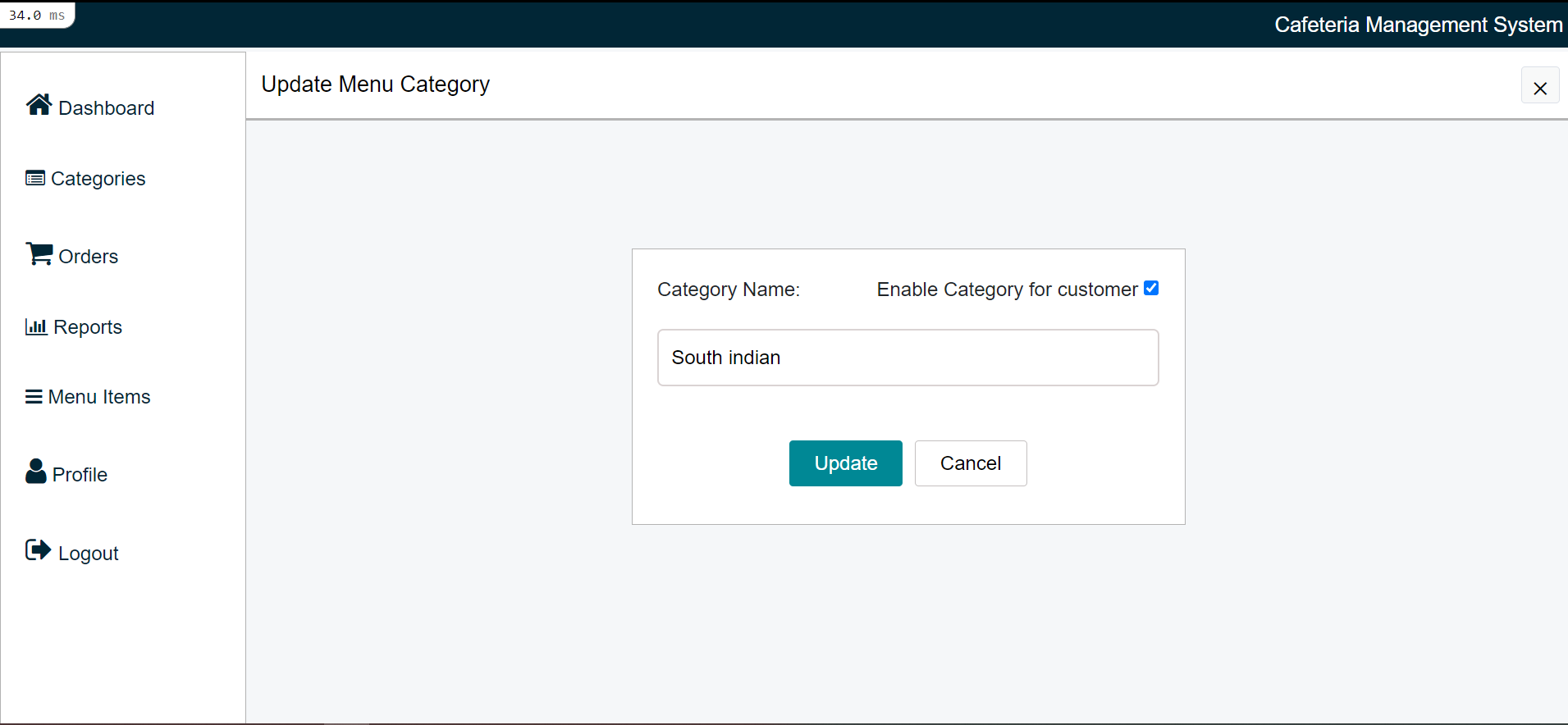The height and width of the screenshot is (725, 1568).
Task: Open the Dashboard page
Action: point(107,107)
